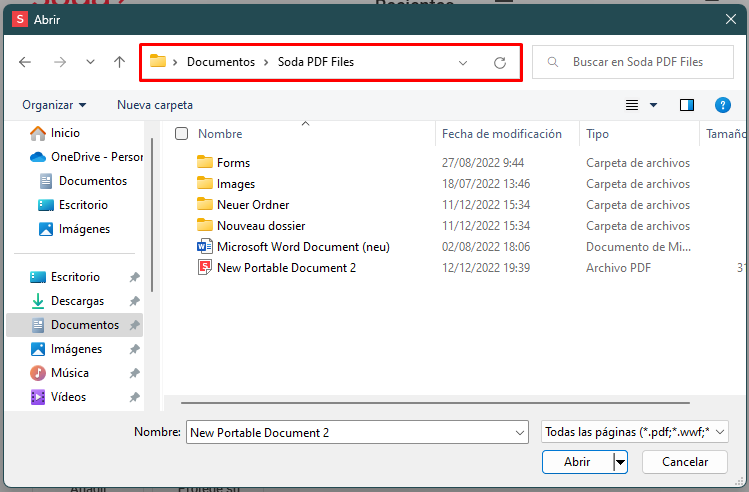The width and height of the screenshot is (749, 492).
Task: Go back with the left arrow
Action: click(25, 62)
